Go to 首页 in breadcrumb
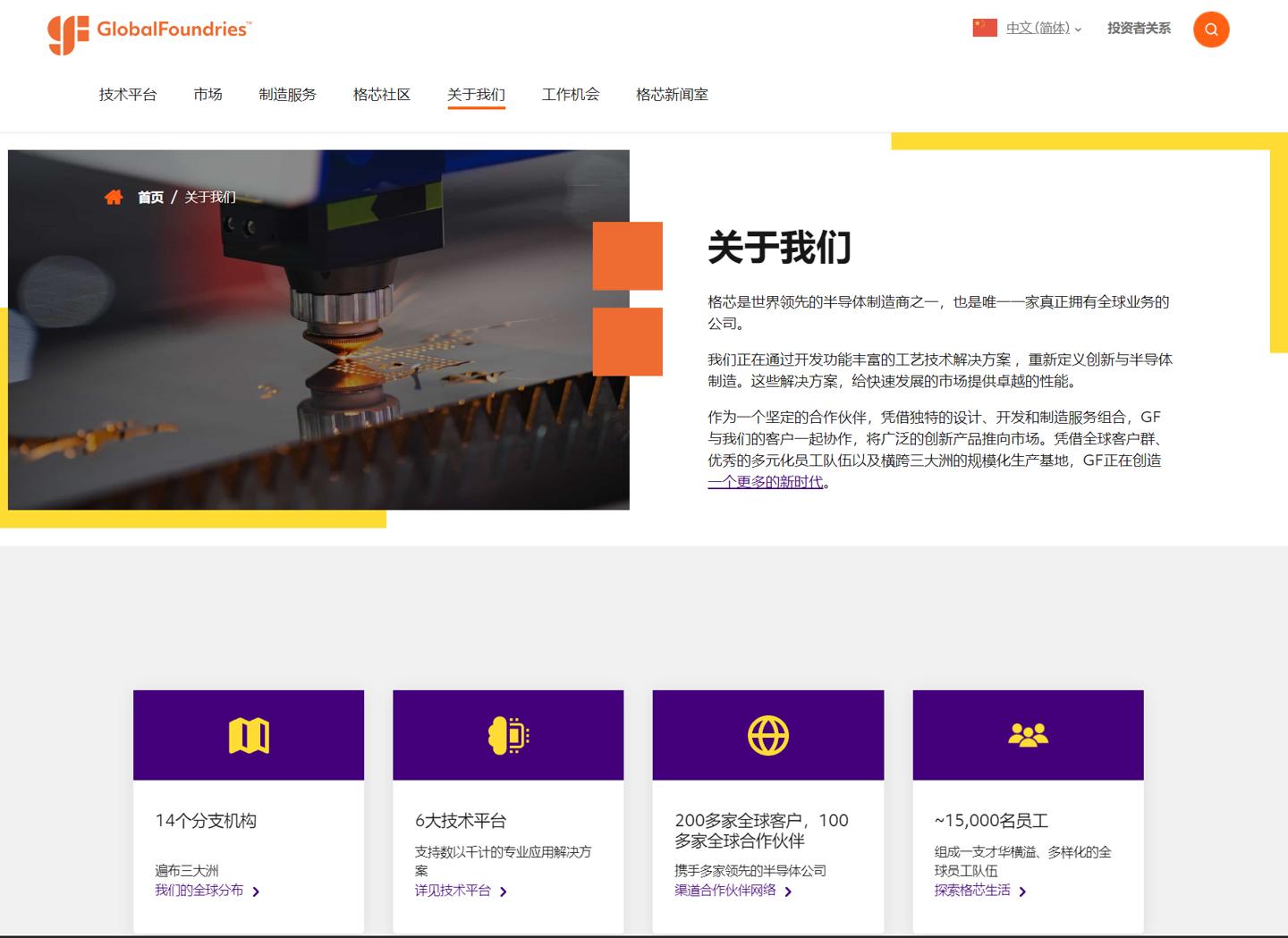The height and width of the screenshot is (938, 1288). pyautogui.click(x=150, y=198)
